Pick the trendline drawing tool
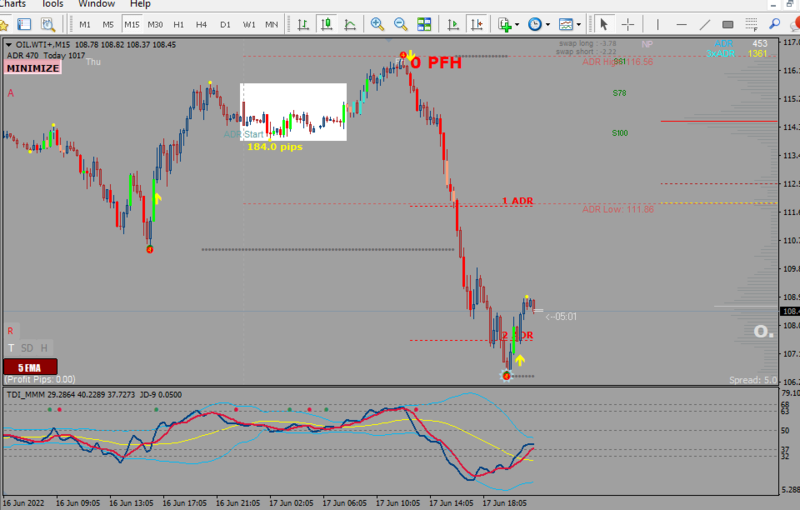This screenshot has height=510, width=800. 705,24
